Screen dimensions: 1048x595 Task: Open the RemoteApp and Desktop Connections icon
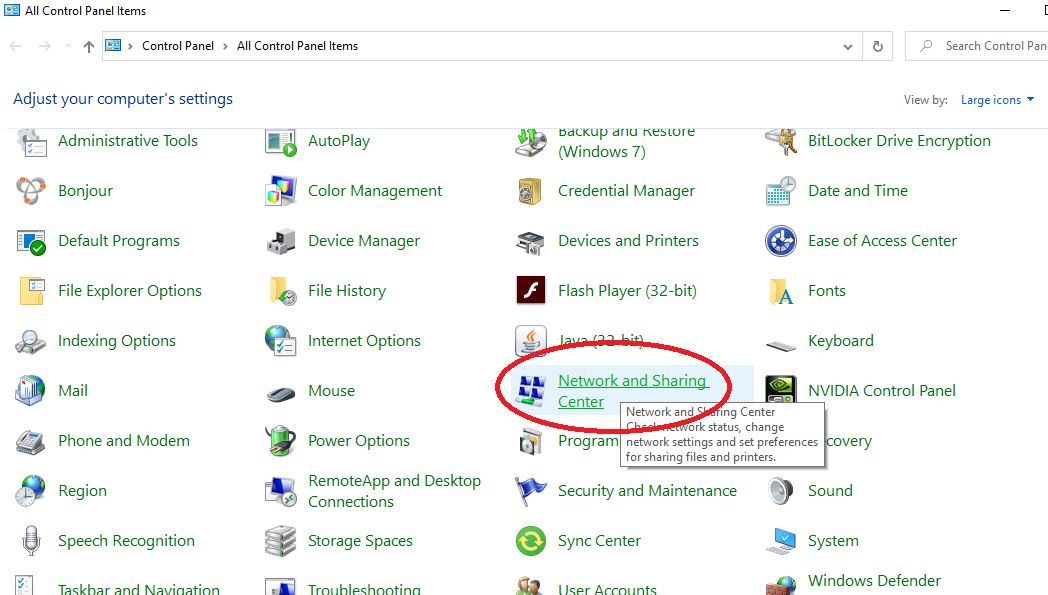point(281,491)
